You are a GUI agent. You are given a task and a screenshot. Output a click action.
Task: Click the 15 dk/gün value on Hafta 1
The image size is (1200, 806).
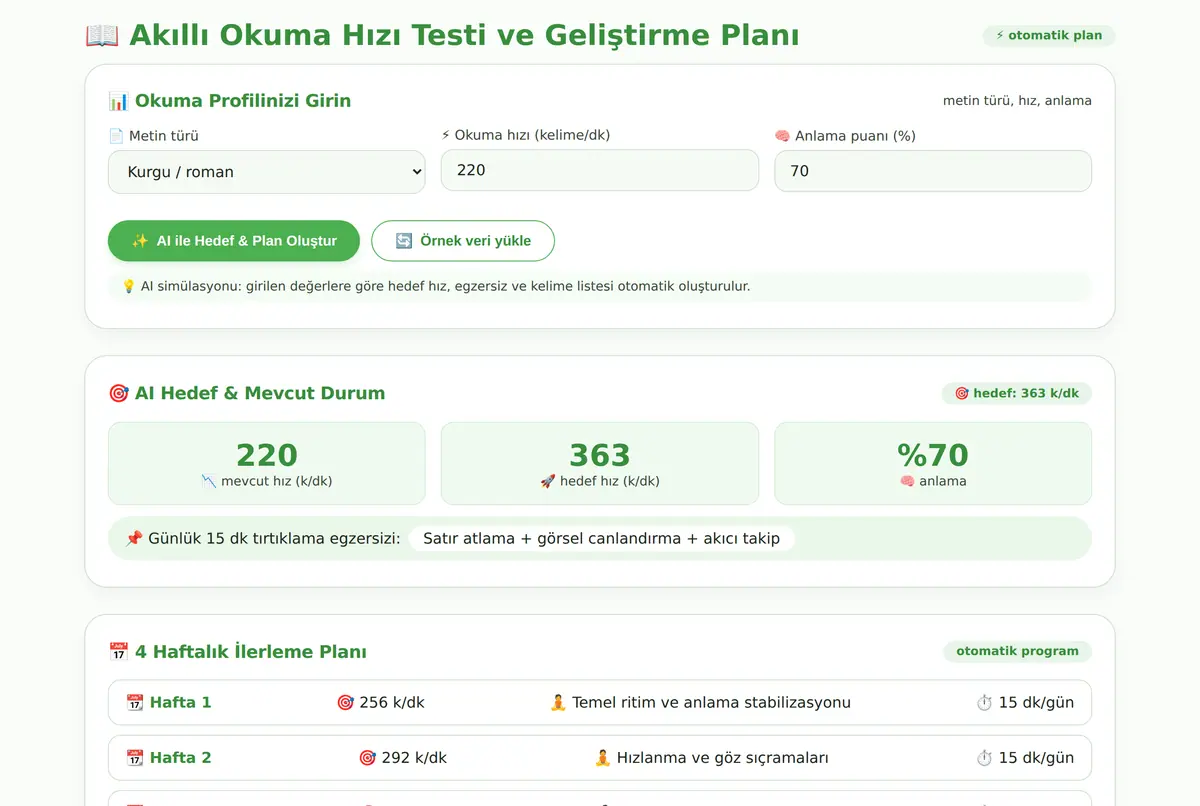pyautogui.click(x=1036, y=703)
